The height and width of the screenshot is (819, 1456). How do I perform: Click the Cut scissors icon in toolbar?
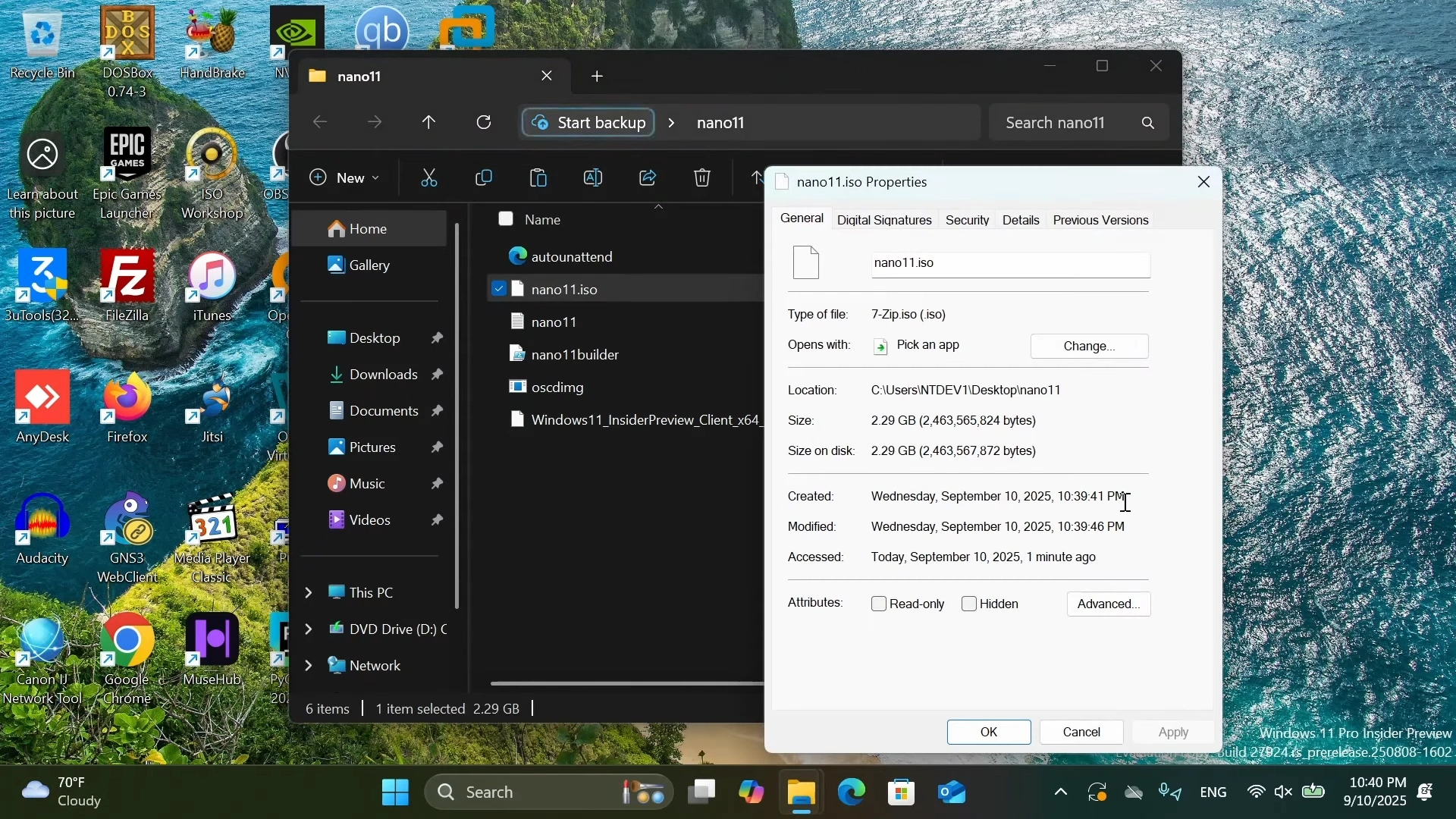point(429,178)
